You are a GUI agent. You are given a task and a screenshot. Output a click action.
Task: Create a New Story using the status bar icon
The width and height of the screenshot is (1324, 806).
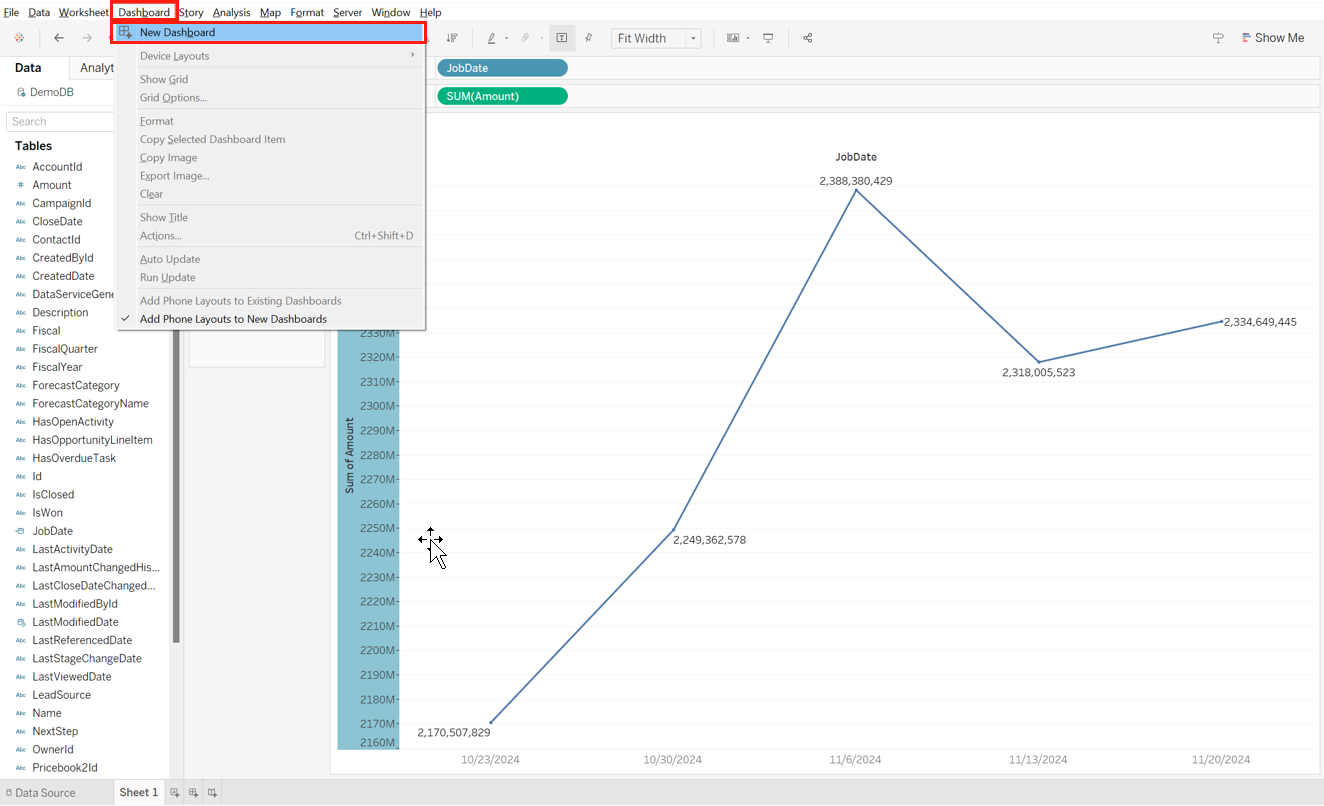(211, 792)
